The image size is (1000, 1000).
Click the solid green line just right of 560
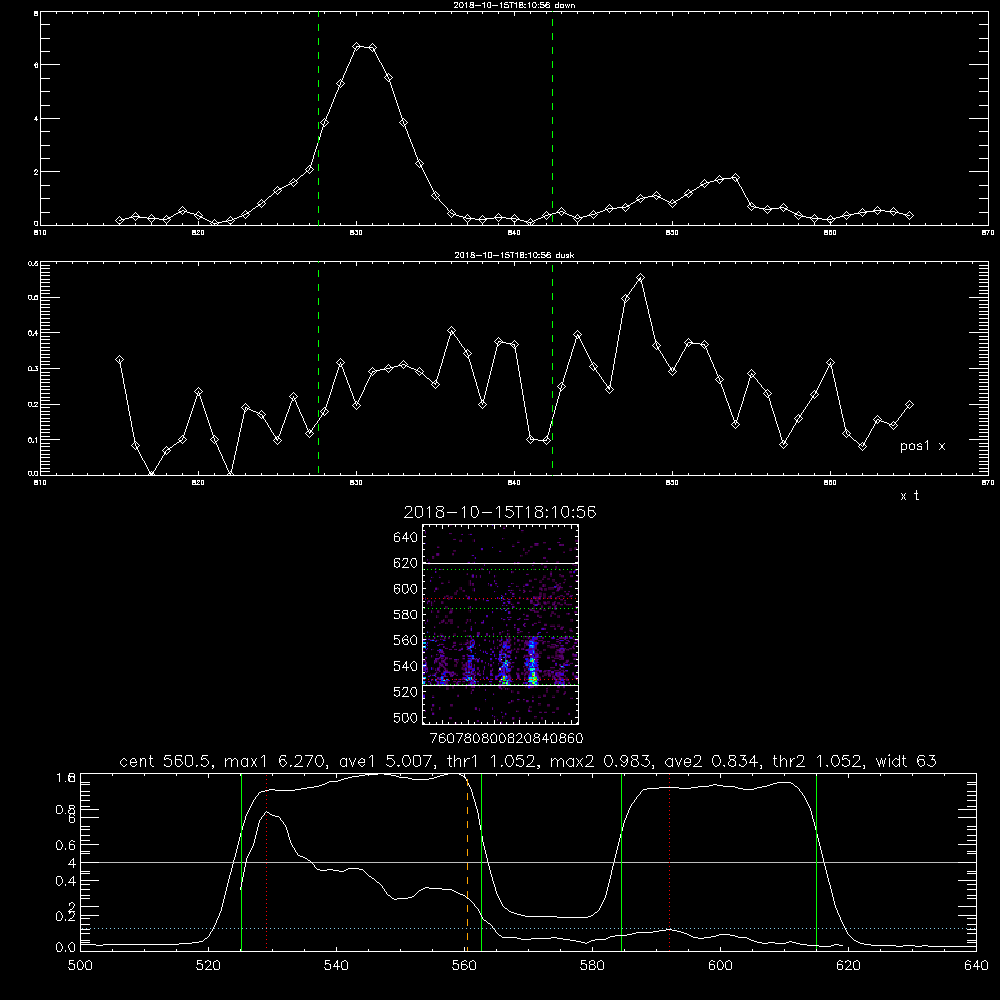[x=481, y=862]
